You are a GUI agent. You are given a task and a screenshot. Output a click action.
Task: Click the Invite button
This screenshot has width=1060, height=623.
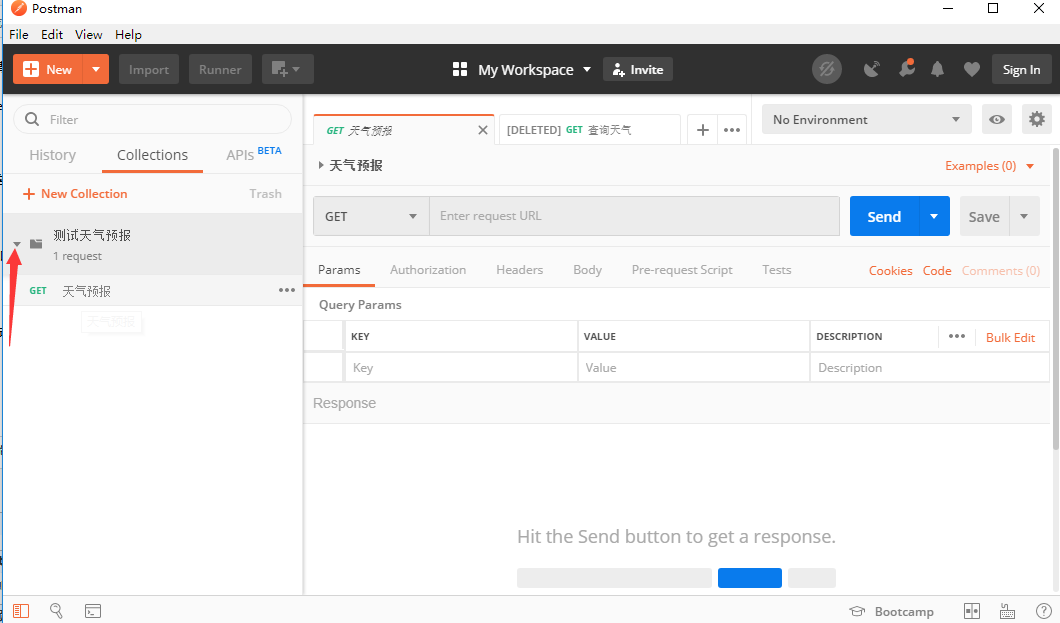[x=637, y=70]
